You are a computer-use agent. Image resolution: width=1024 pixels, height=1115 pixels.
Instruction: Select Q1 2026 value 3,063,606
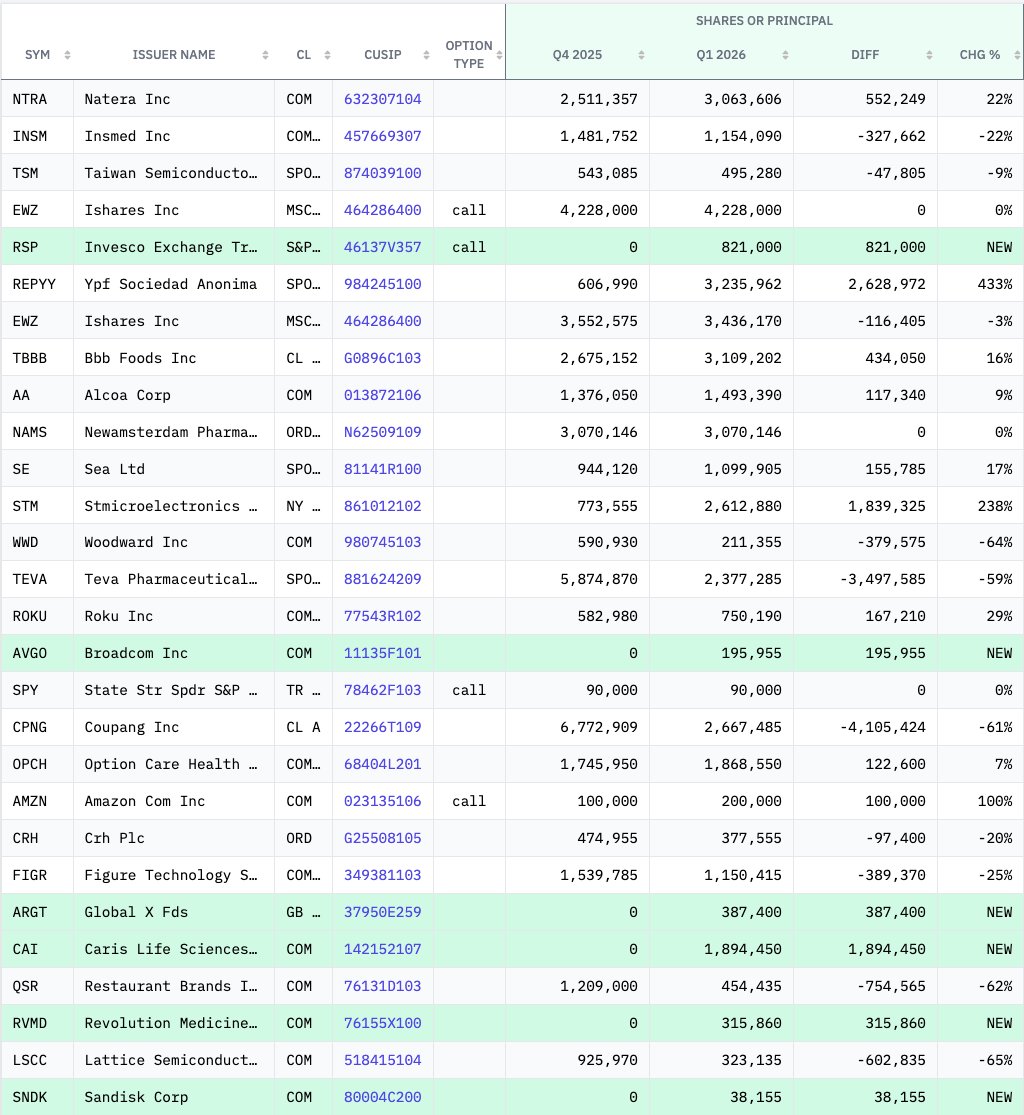coord(742,100)
